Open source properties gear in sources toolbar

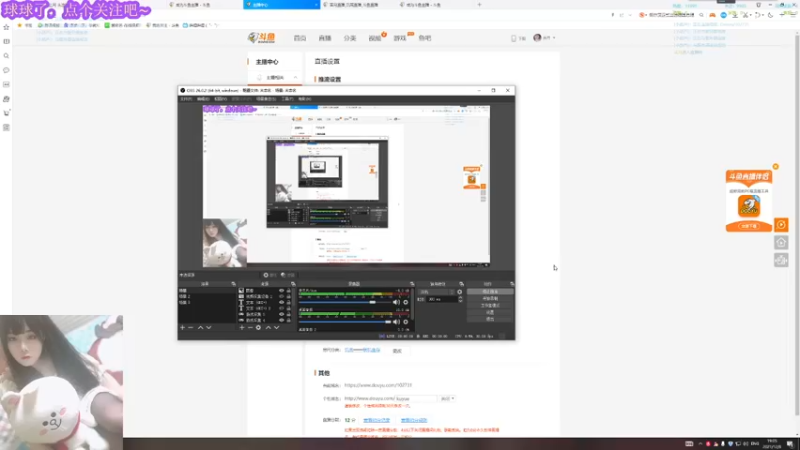(x=258, y=328)
